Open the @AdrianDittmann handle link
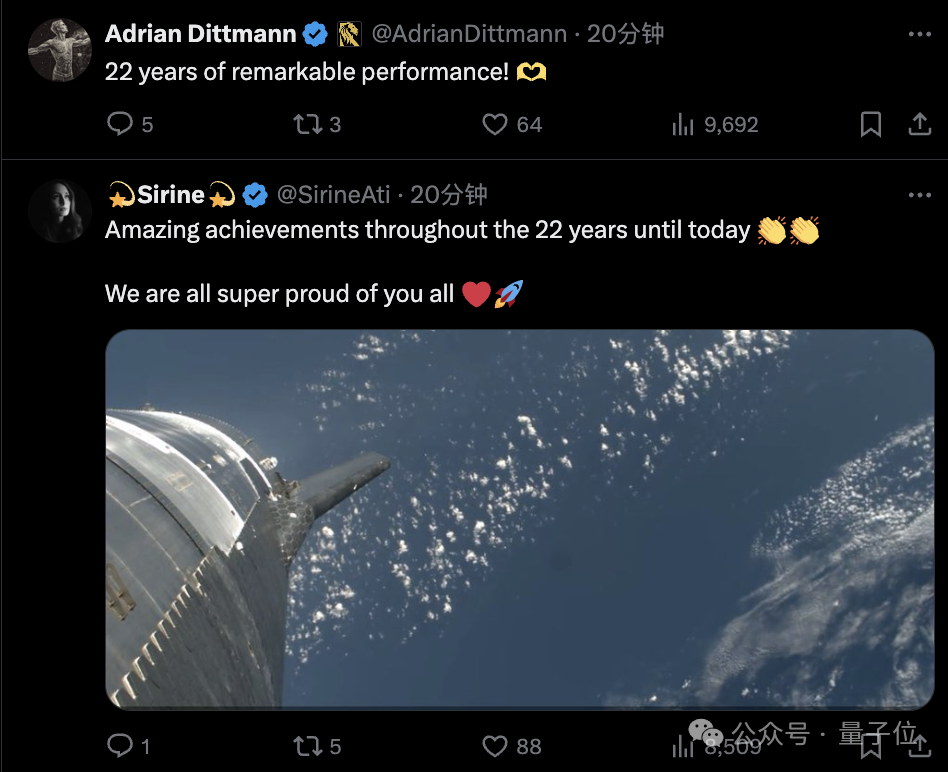 (x=469, y=34)
